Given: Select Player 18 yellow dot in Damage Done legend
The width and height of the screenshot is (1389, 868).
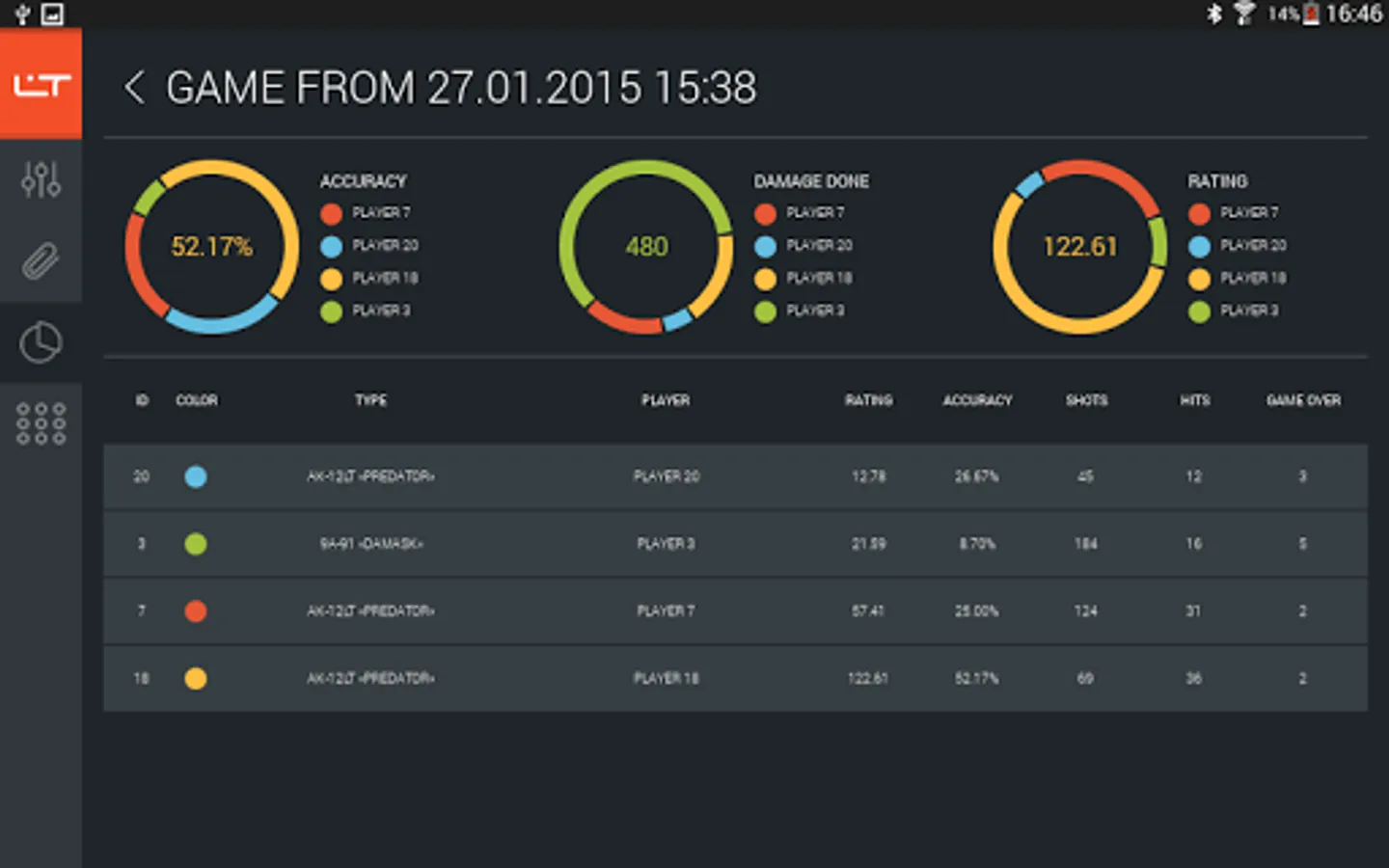Looking at the screenshot, I should [x=765, y=279].
